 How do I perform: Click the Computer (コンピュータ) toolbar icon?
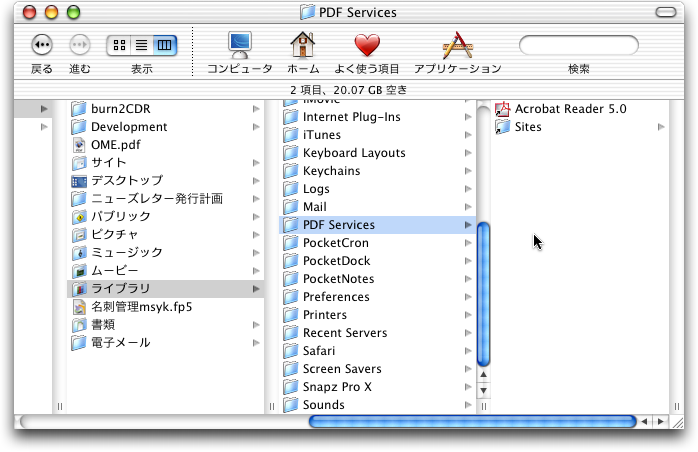239,45
